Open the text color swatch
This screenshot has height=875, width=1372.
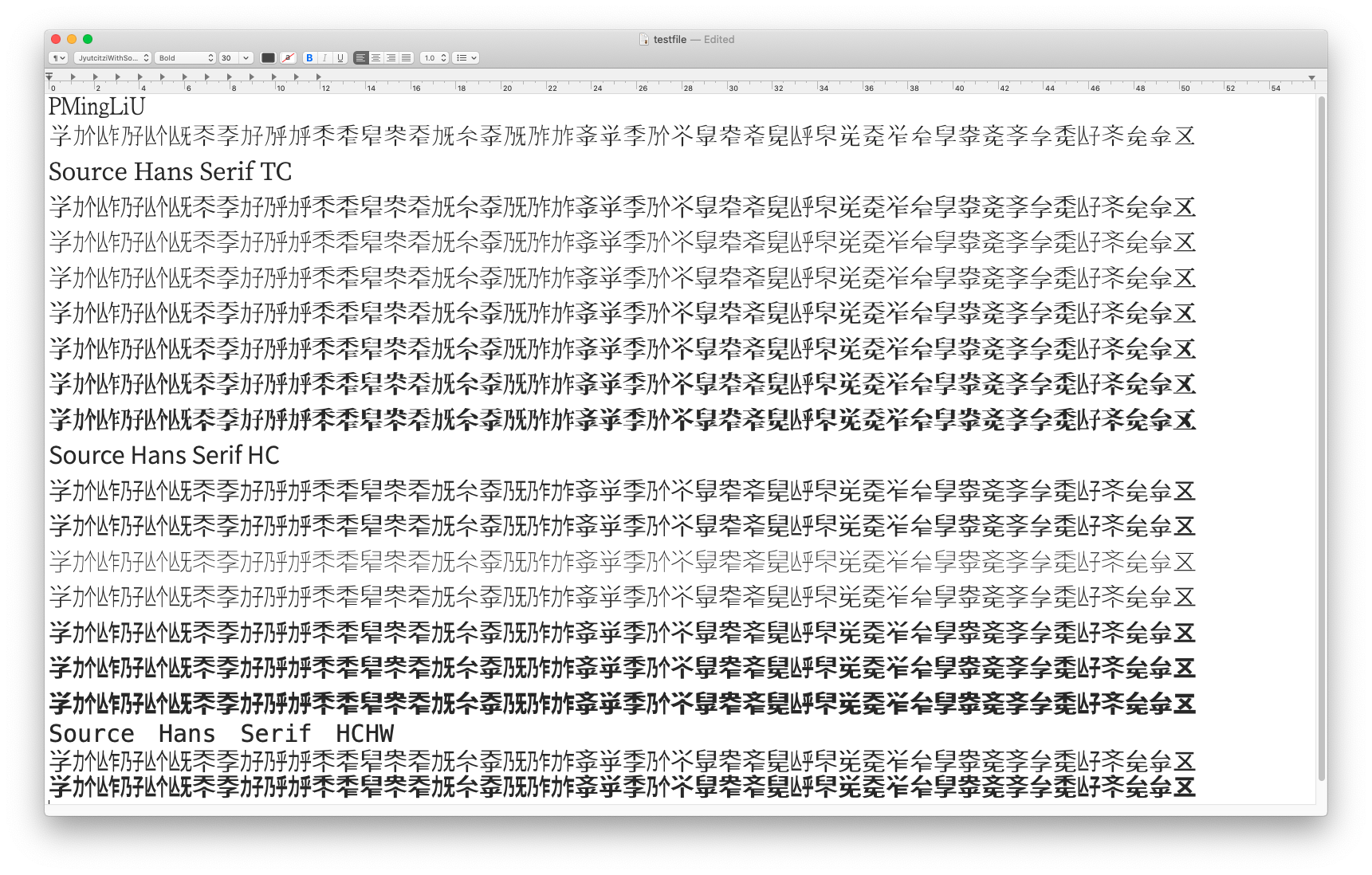click(x=268, y=58)
